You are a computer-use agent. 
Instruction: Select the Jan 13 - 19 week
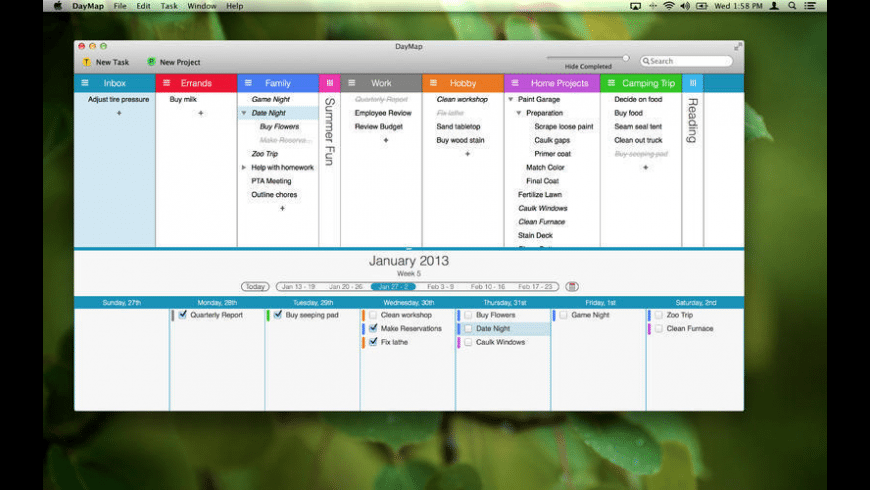pos(299,286)
